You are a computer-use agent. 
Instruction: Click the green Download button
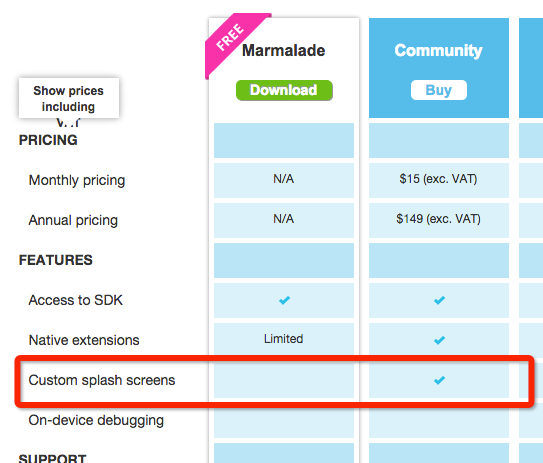[x=284, y=90]
